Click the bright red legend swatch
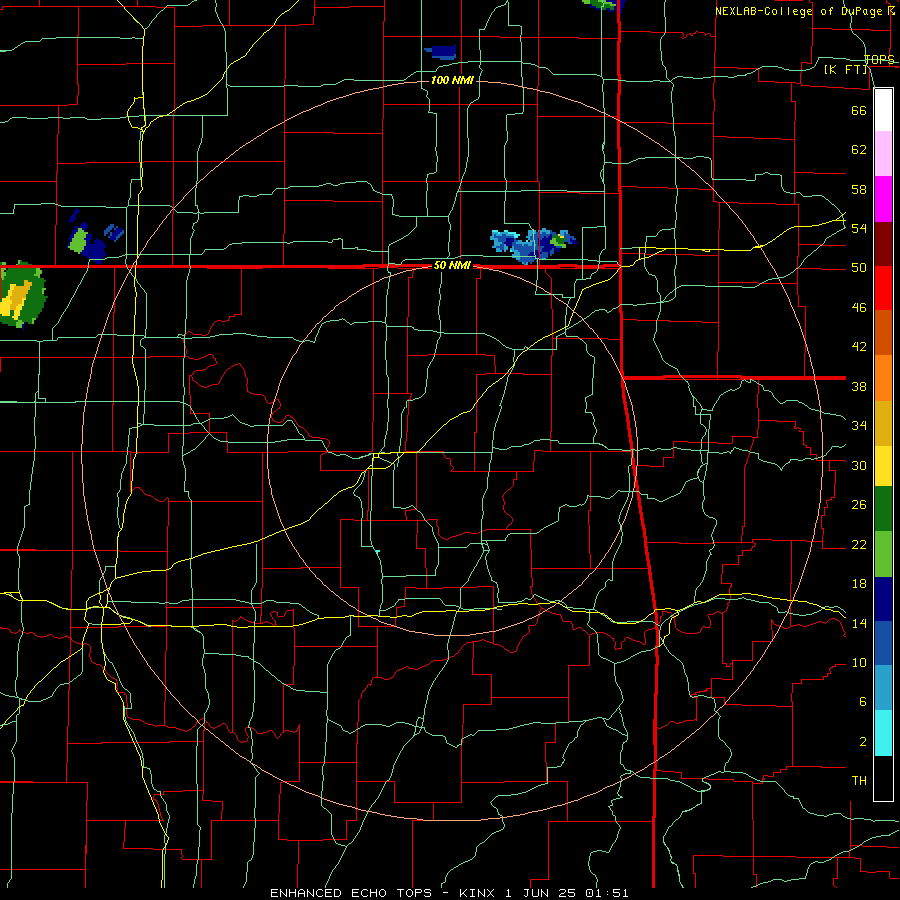900x900 pixels. click(883, 288)
